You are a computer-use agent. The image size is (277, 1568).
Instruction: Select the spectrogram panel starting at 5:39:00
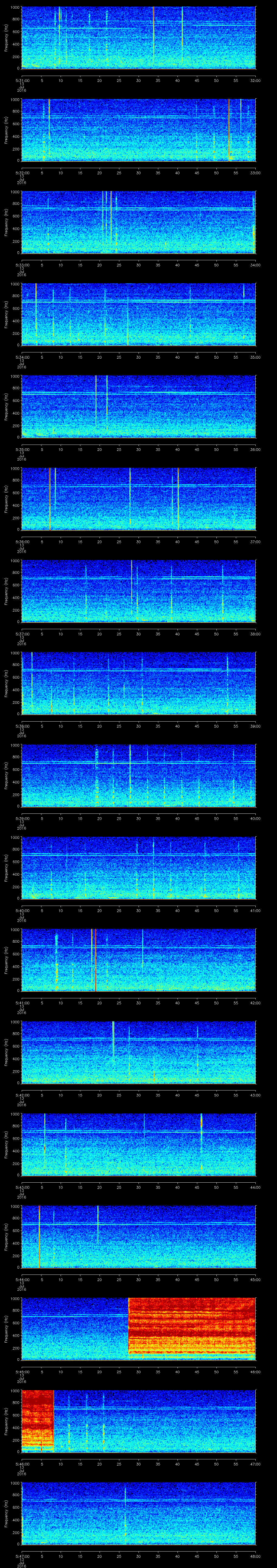139,775
